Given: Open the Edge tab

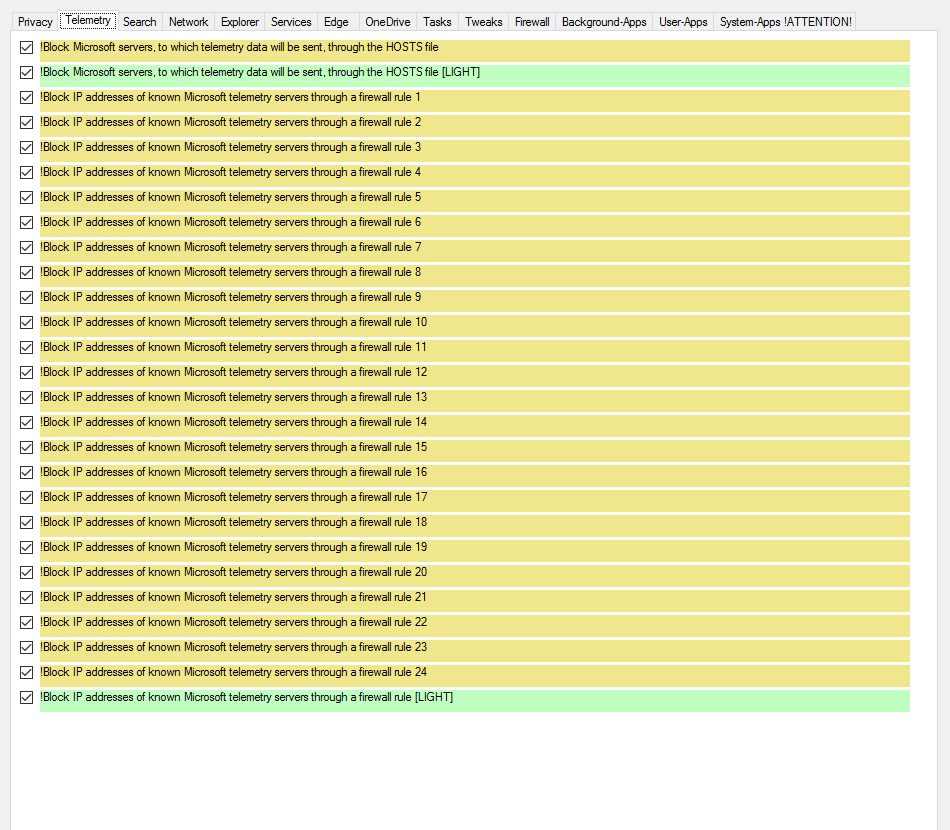Looking at the screenshot, I should [x=336, y=22].
